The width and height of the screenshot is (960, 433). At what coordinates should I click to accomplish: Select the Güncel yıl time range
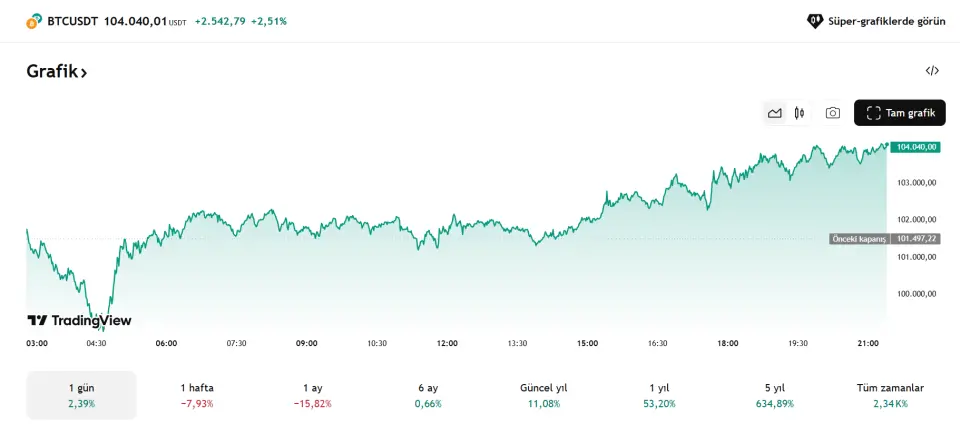pyautogui.click(x=544, y=395)
